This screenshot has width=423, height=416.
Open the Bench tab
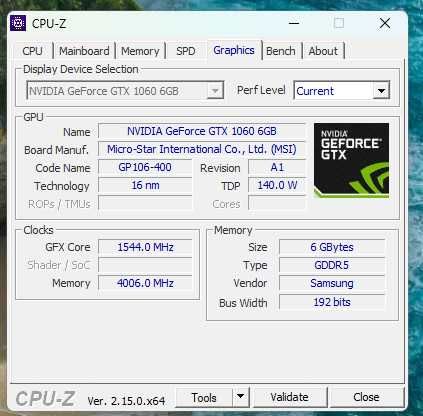coord(281,51)
